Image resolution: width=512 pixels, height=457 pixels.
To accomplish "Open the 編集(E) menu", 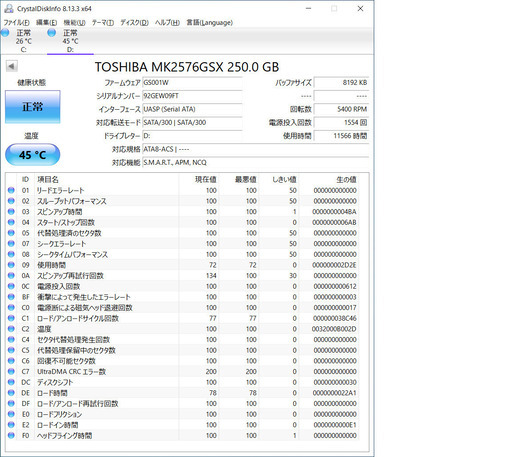I will 46,23.
